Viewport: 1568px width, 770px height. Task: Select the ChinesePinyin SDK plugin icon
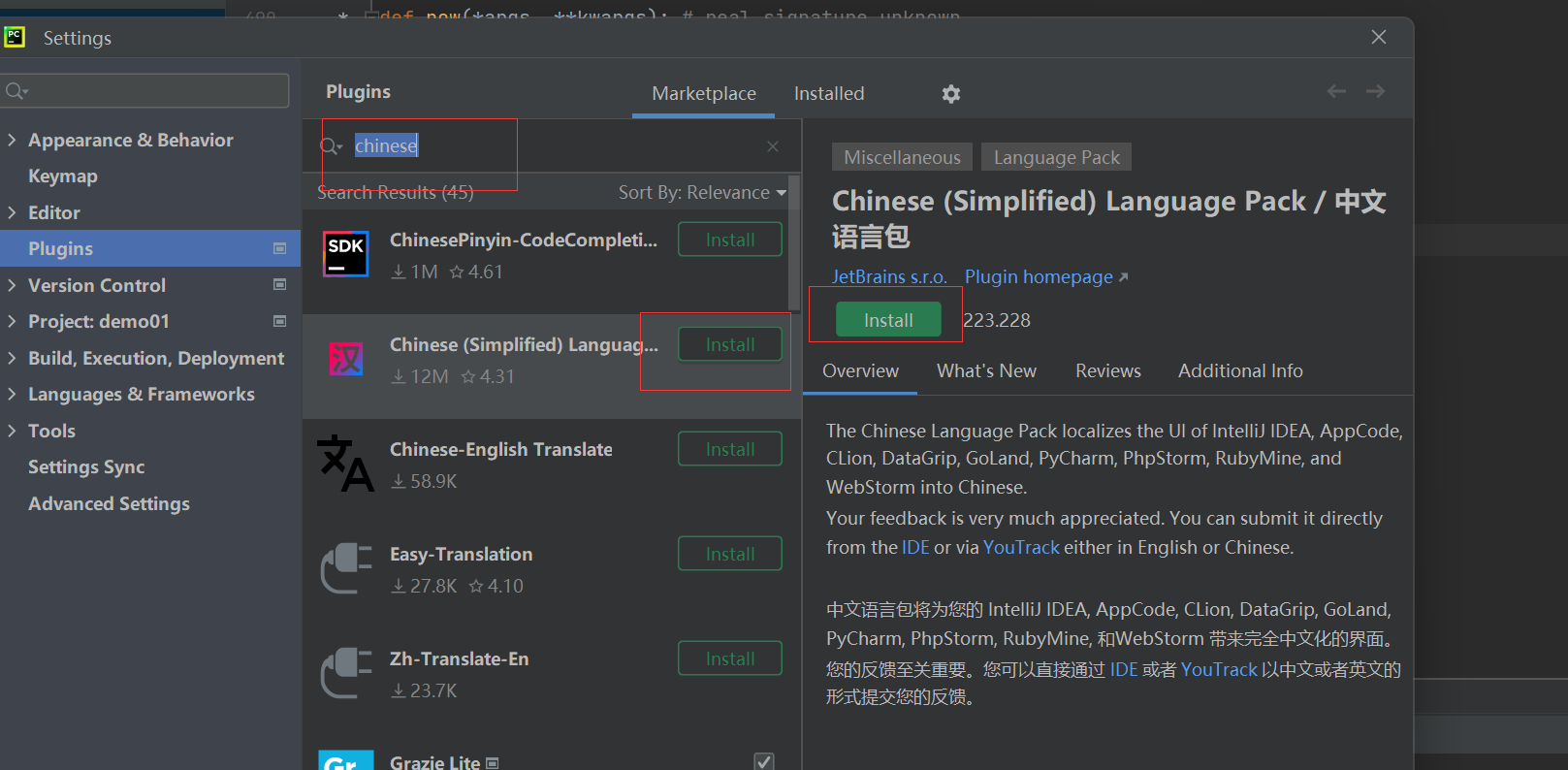coord(346,254)
